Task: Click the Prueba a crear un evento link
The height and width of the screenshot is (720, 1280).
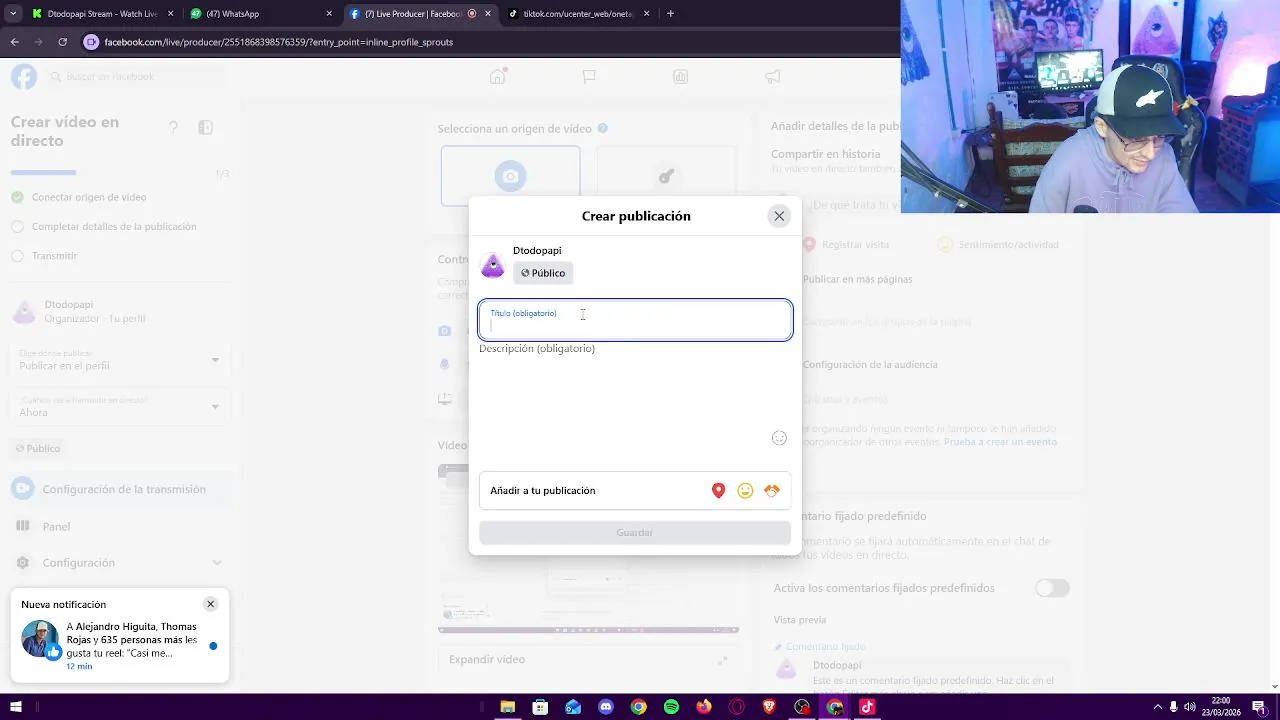Action: 1000,442
